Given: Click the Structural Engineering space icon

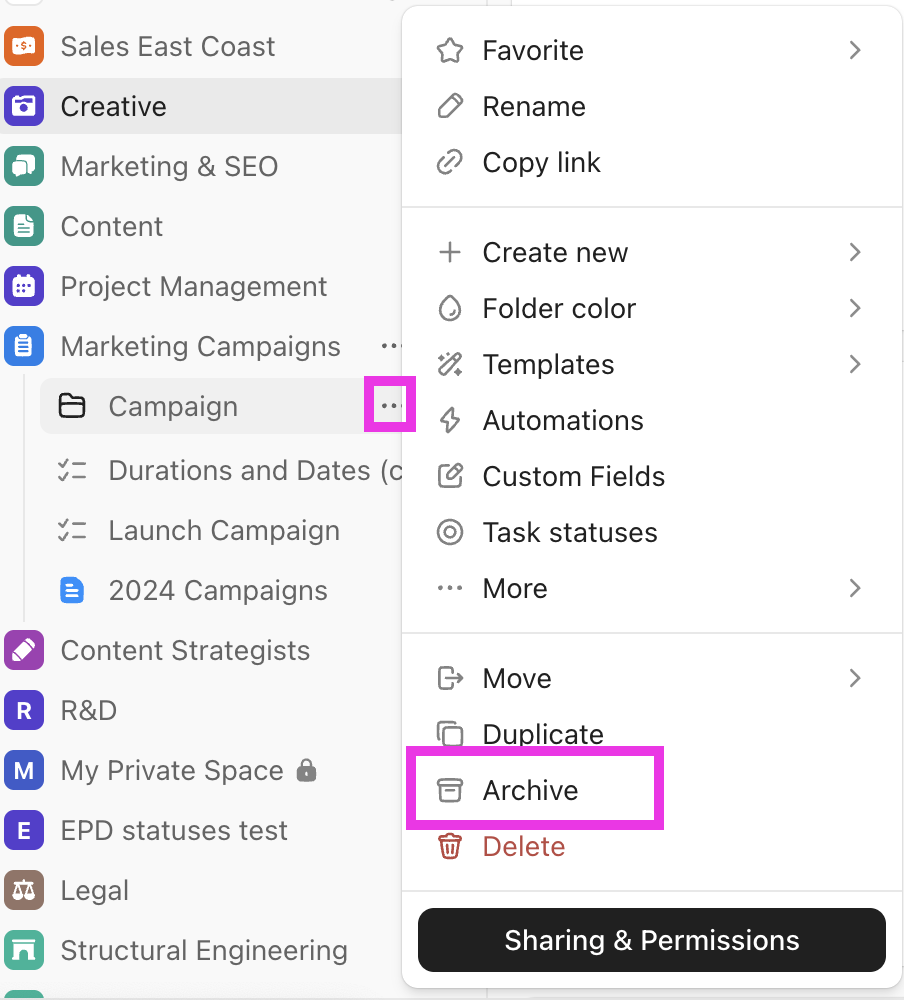Looking at the screenshot, I should tap(24, 950).
